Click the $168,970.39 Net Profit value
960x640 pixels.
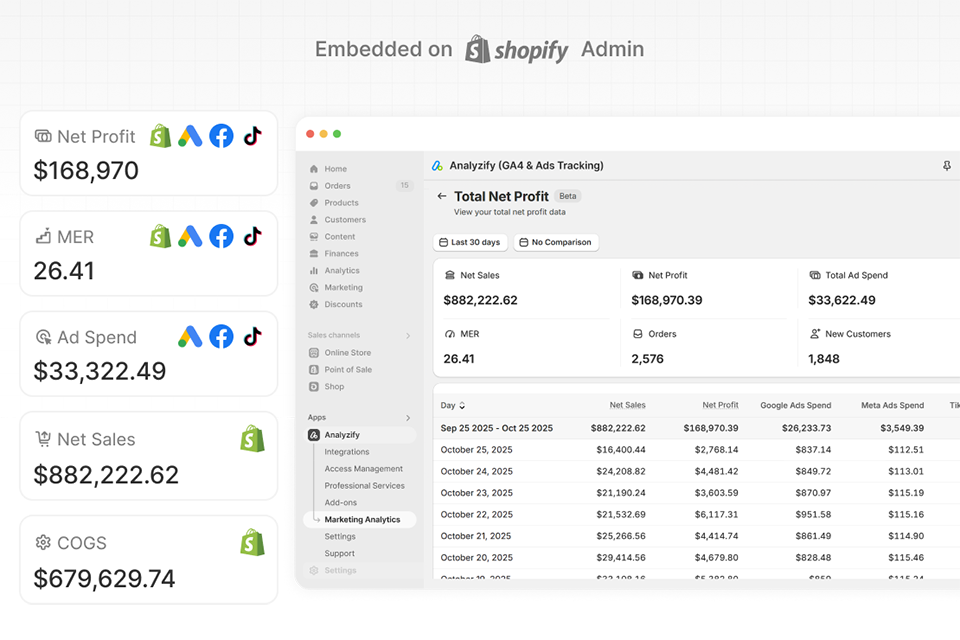(x=666, y=300)
